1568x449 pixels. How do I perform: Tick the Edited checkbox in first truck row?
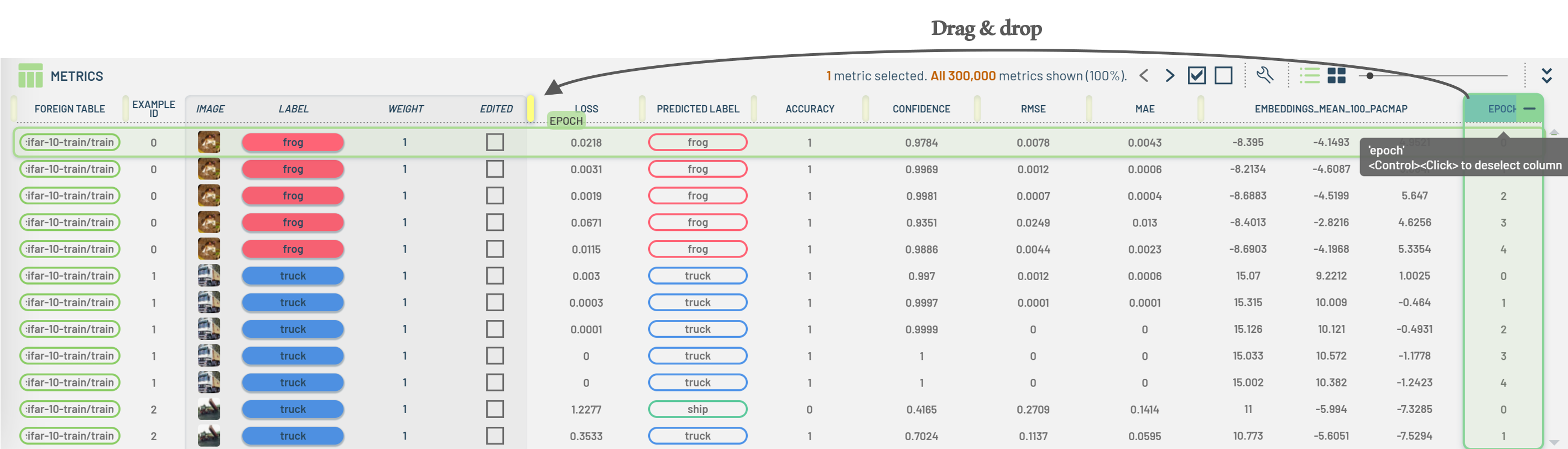click(494, 276)
